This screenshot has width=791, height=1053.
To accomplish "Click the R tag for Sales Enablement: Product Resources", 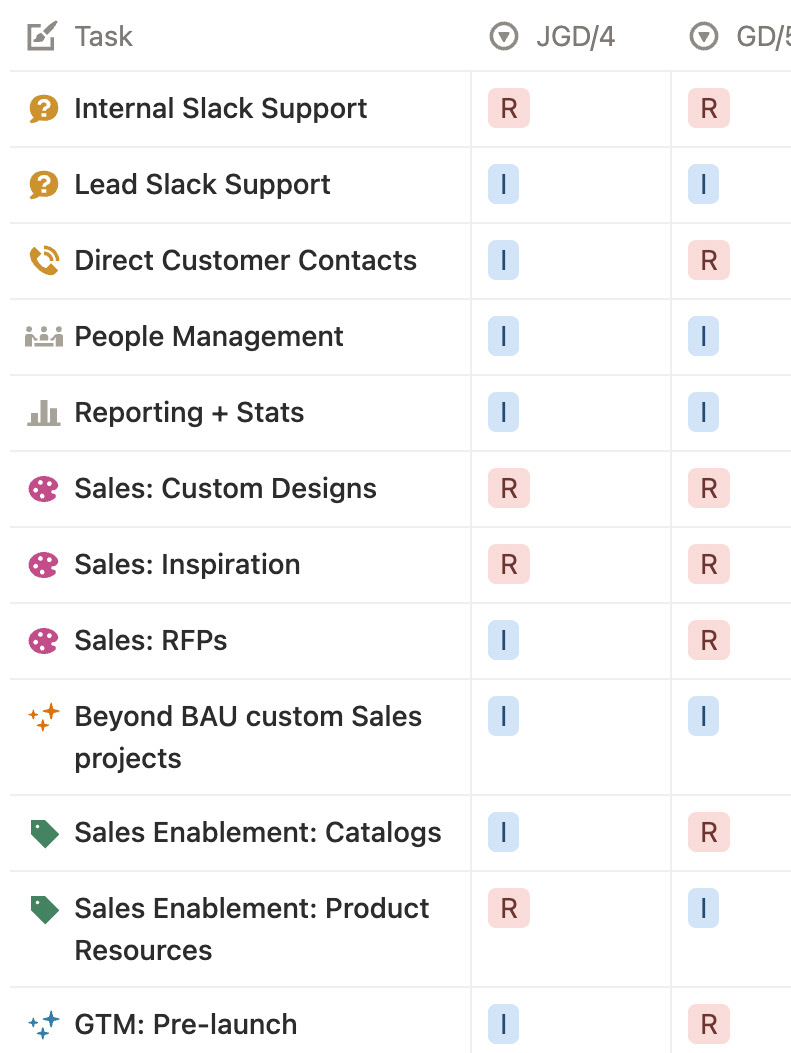I will coord(509,908).
